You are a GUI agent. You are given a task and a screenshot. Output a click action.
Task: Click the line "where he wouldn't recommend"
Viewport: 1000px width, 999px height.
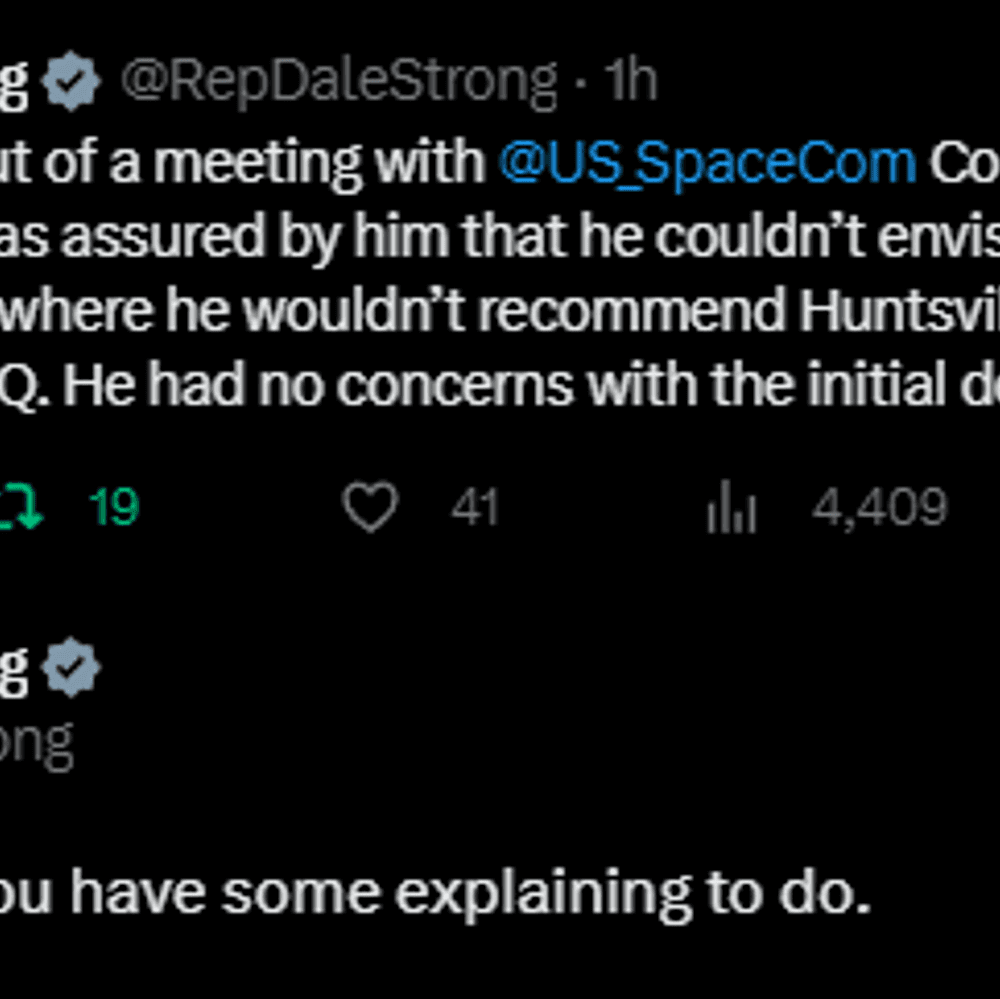392,311
